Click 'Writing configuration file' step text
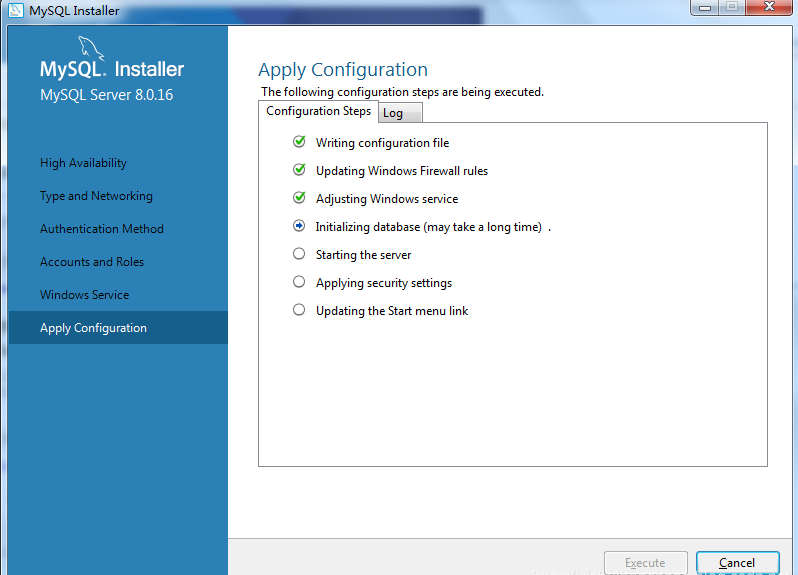Viewport: 798px width, 575px height. point(382,143)
